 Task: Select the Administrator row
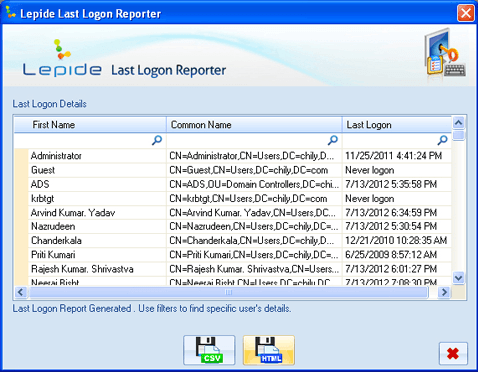point(233,156)
